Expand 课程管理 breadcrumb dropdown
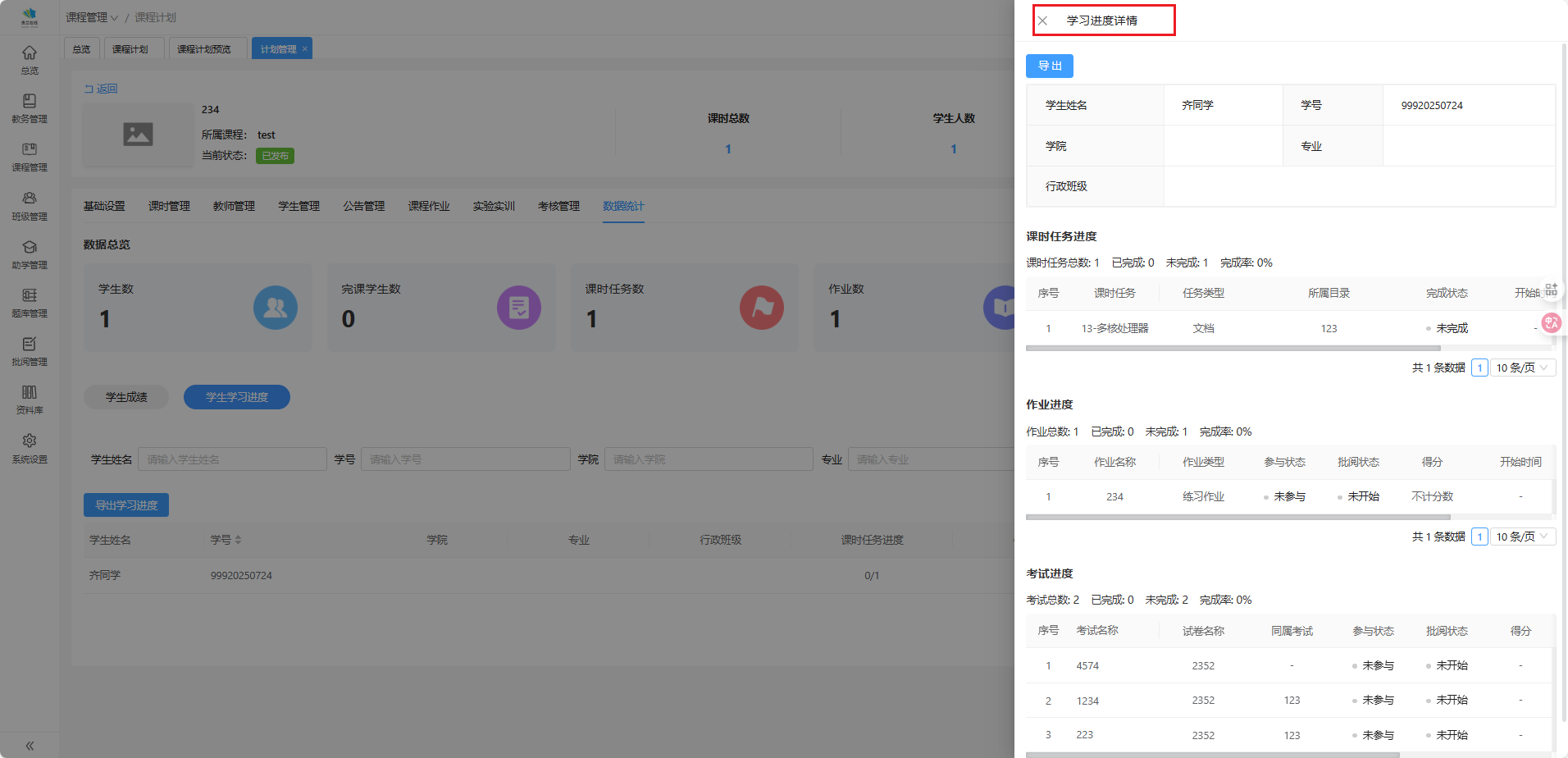 click(x=92, y=17)
